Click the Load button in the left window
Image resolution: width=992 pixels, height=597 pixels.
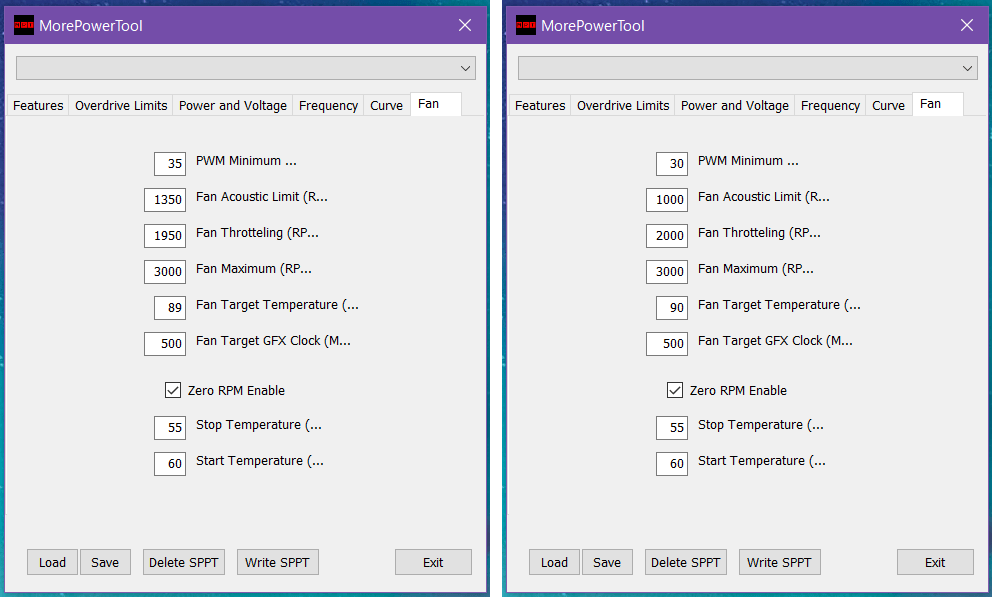(52, 562)
